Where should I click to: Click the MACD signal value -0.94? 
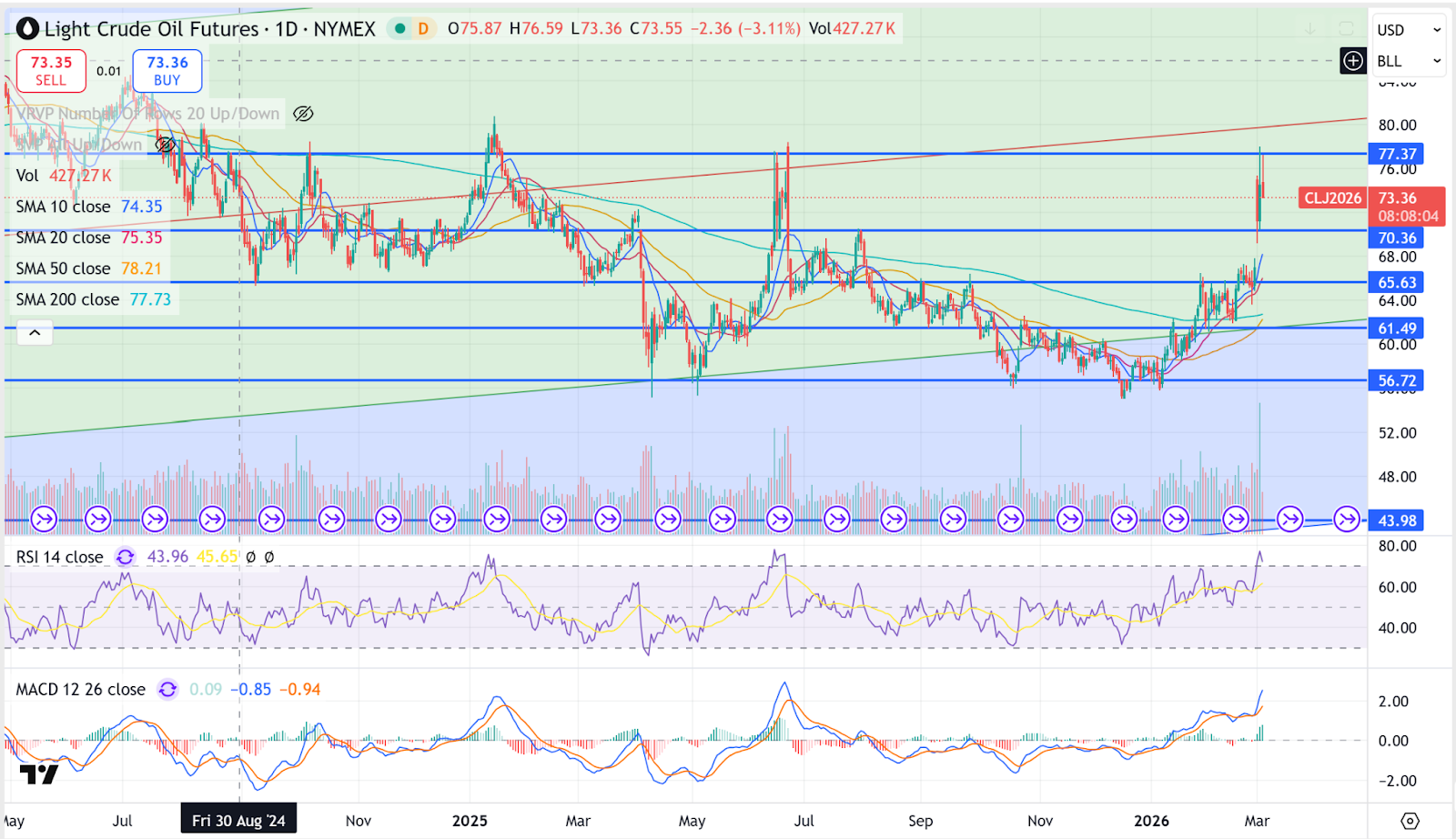(x=300, y=690)
